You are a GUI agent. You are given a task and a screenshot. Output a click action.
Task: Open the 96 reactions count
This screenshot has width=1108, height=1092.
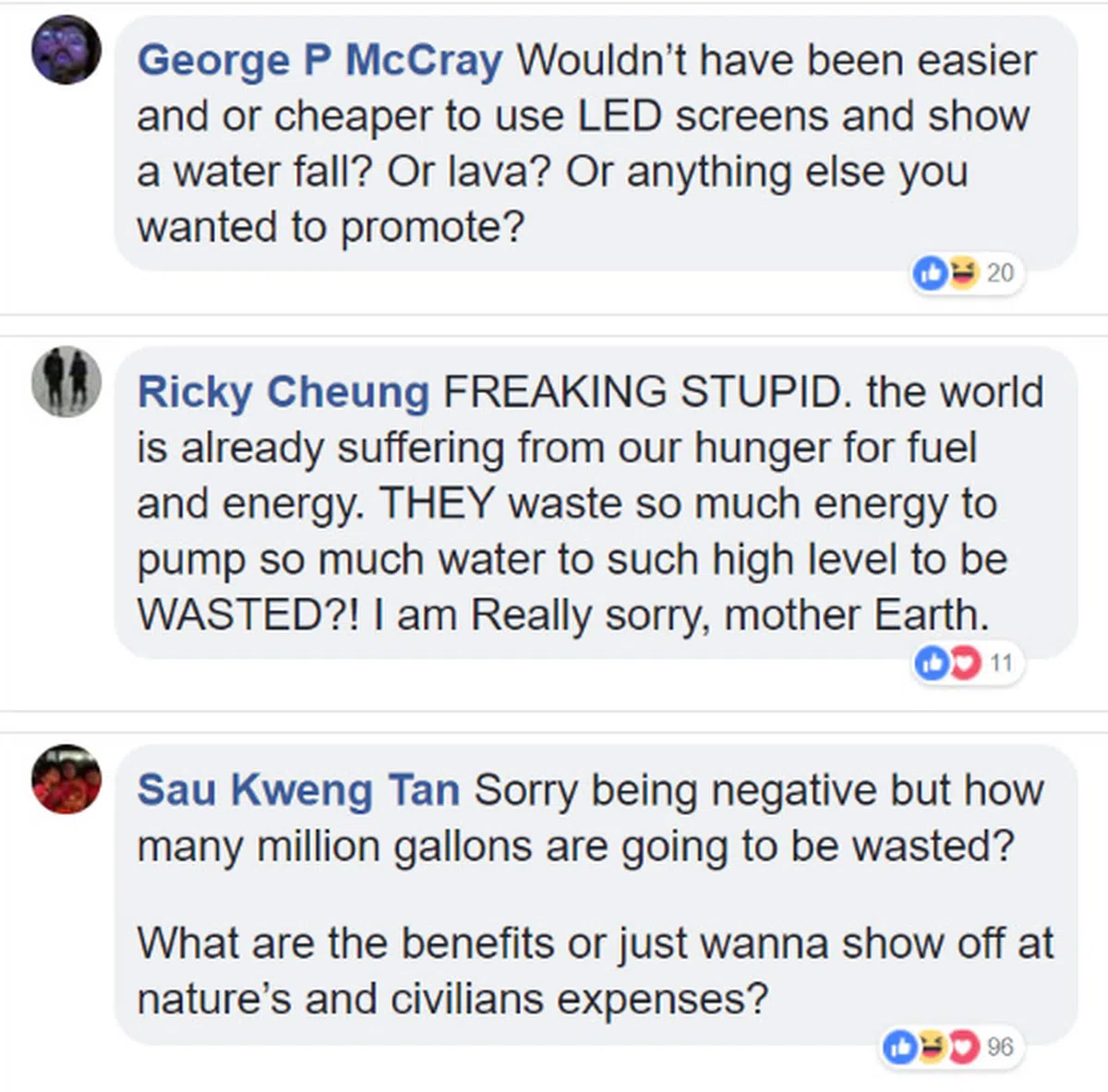pyautogui.click(x=1000, y=1048)
